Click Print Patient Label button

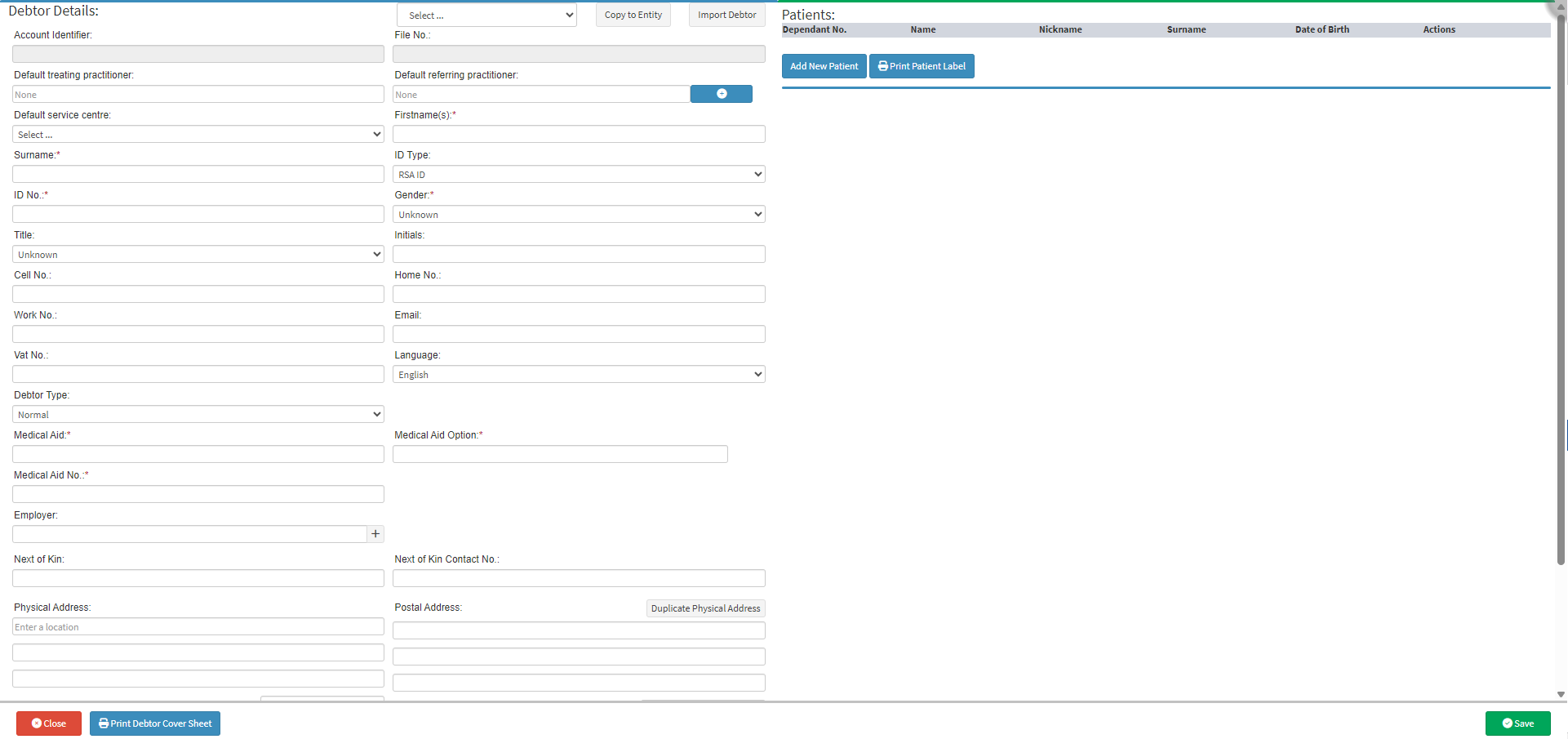tap(922, 66)
